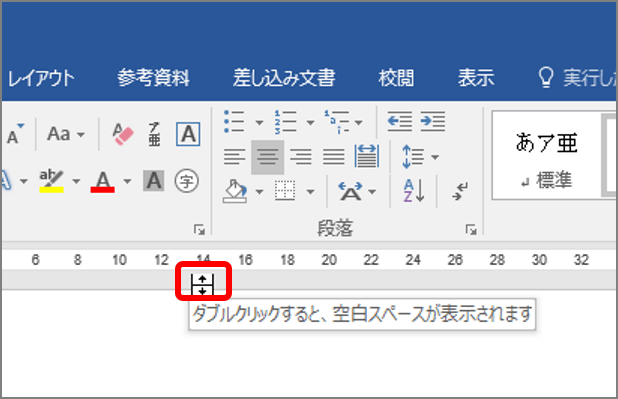
Task: Align text left
Action: click(x=235, y=157)
